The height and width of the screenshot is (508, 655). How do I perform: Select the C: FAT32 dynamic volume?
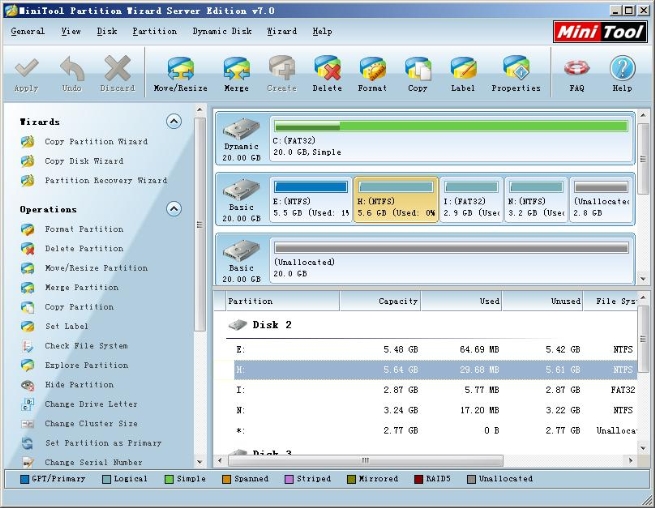tap(451, 138)
